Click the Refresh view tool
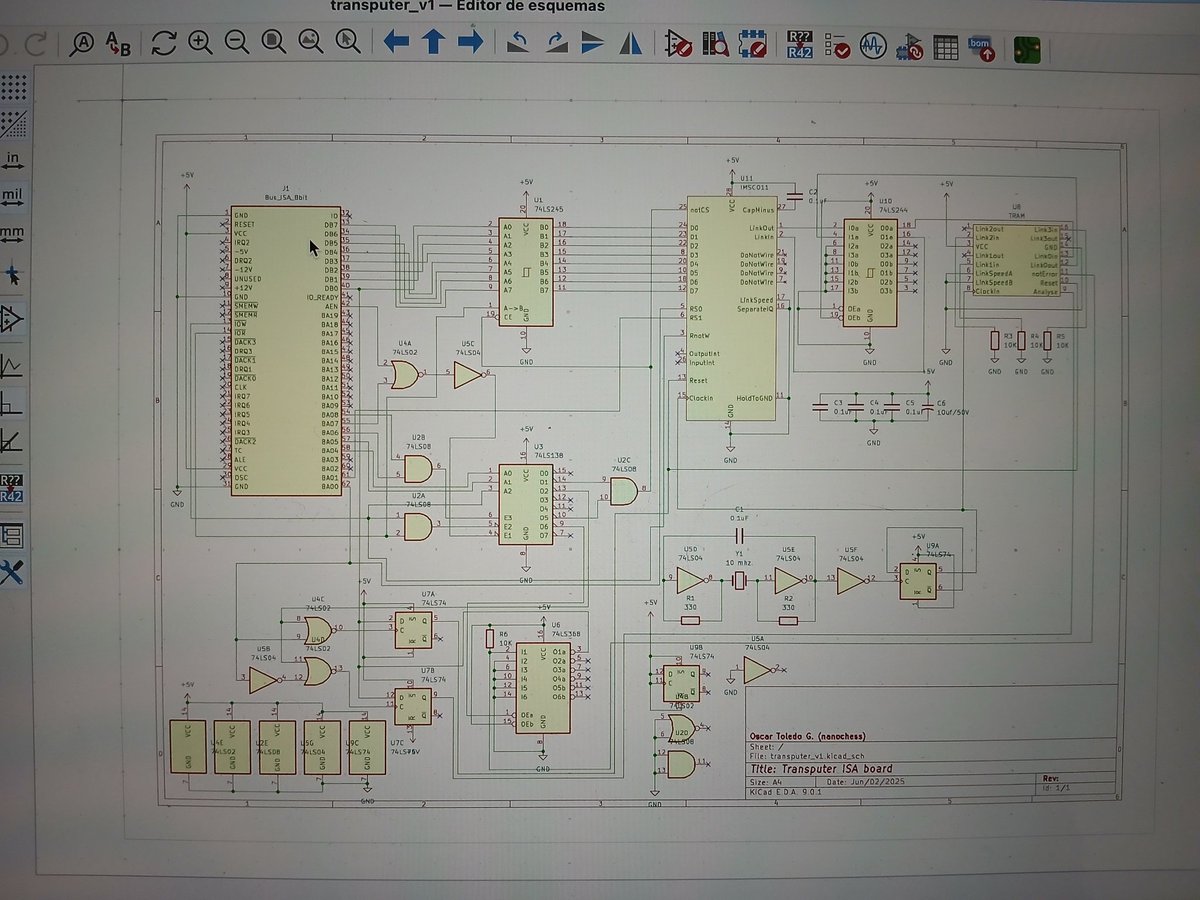Screen dimensions: 1200x900 point(163,44)
